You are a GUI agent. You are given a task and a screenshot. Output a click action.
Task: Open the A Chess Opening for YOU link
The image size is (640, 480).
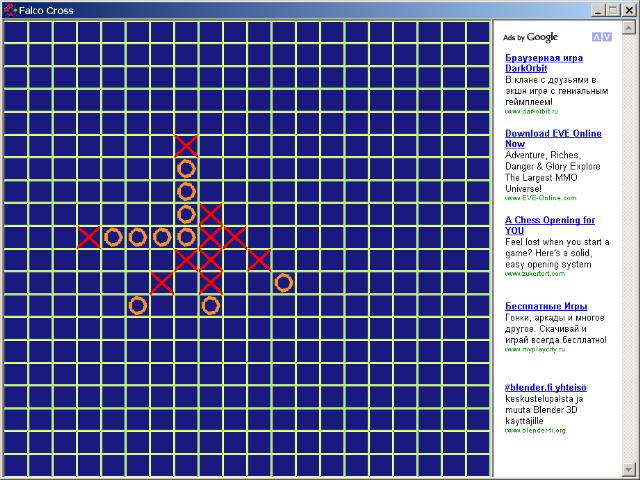[x=550, y=225]
